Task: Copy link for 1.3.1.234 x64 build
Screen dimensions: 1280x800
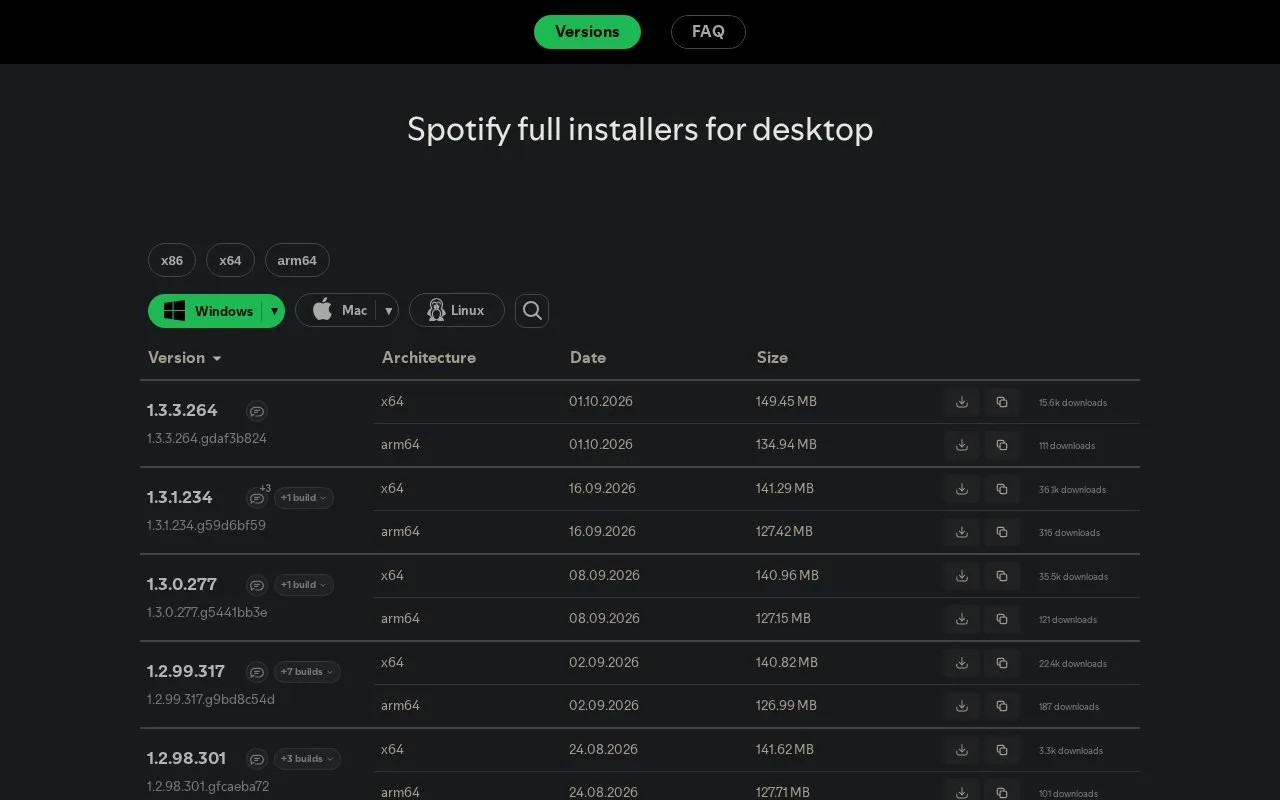Action: pos(1002,489)
